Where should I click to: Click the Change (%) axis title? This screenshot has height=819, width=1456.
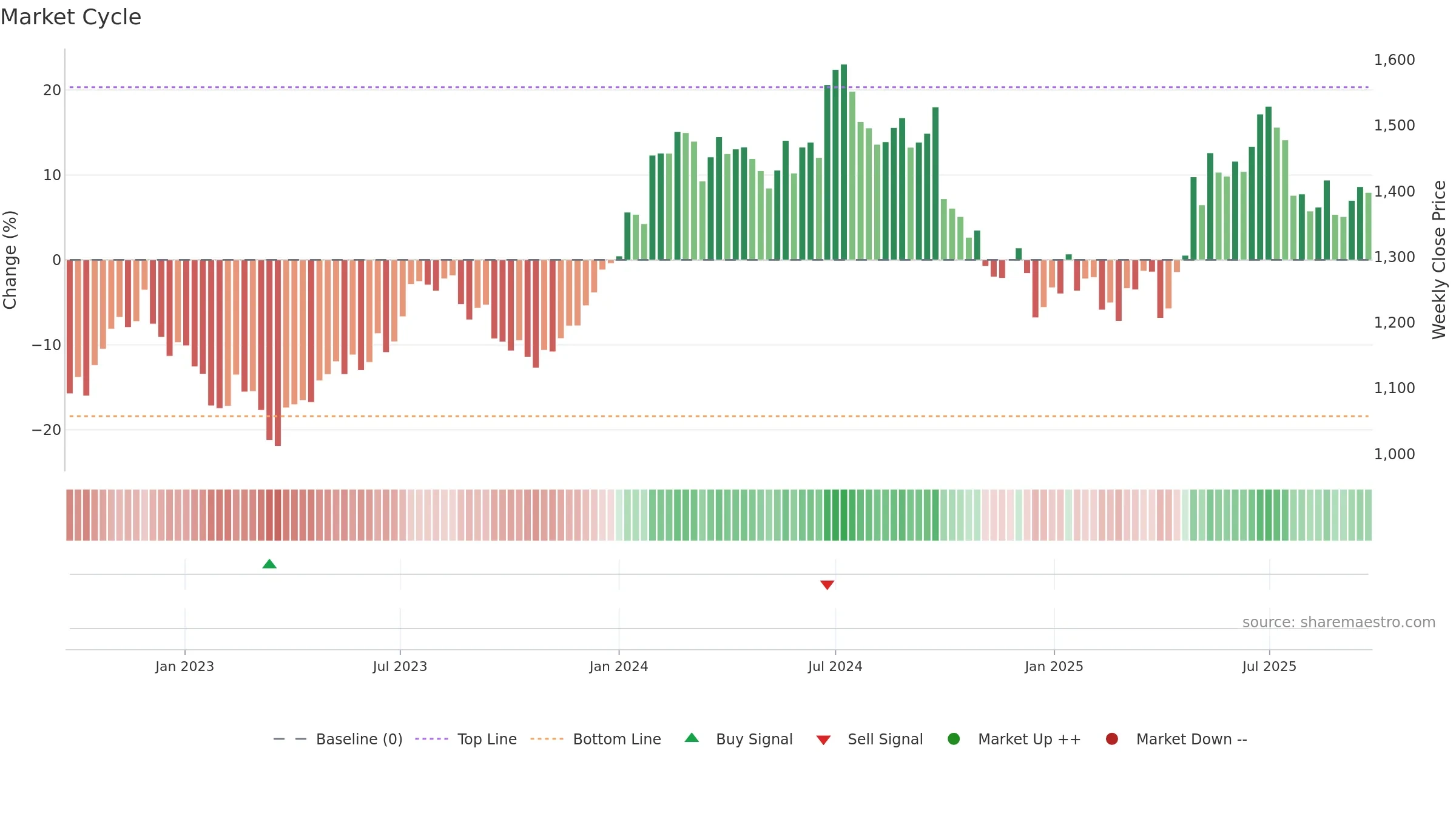click(x=10, y=260)
